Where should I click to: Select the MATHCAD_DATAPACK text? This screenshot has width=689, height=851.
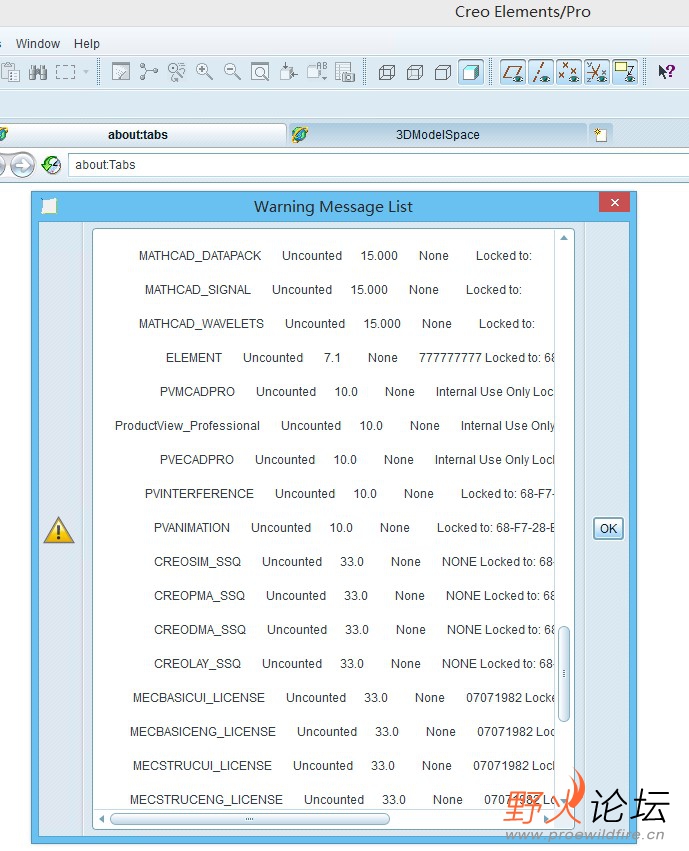coord(200,256)
